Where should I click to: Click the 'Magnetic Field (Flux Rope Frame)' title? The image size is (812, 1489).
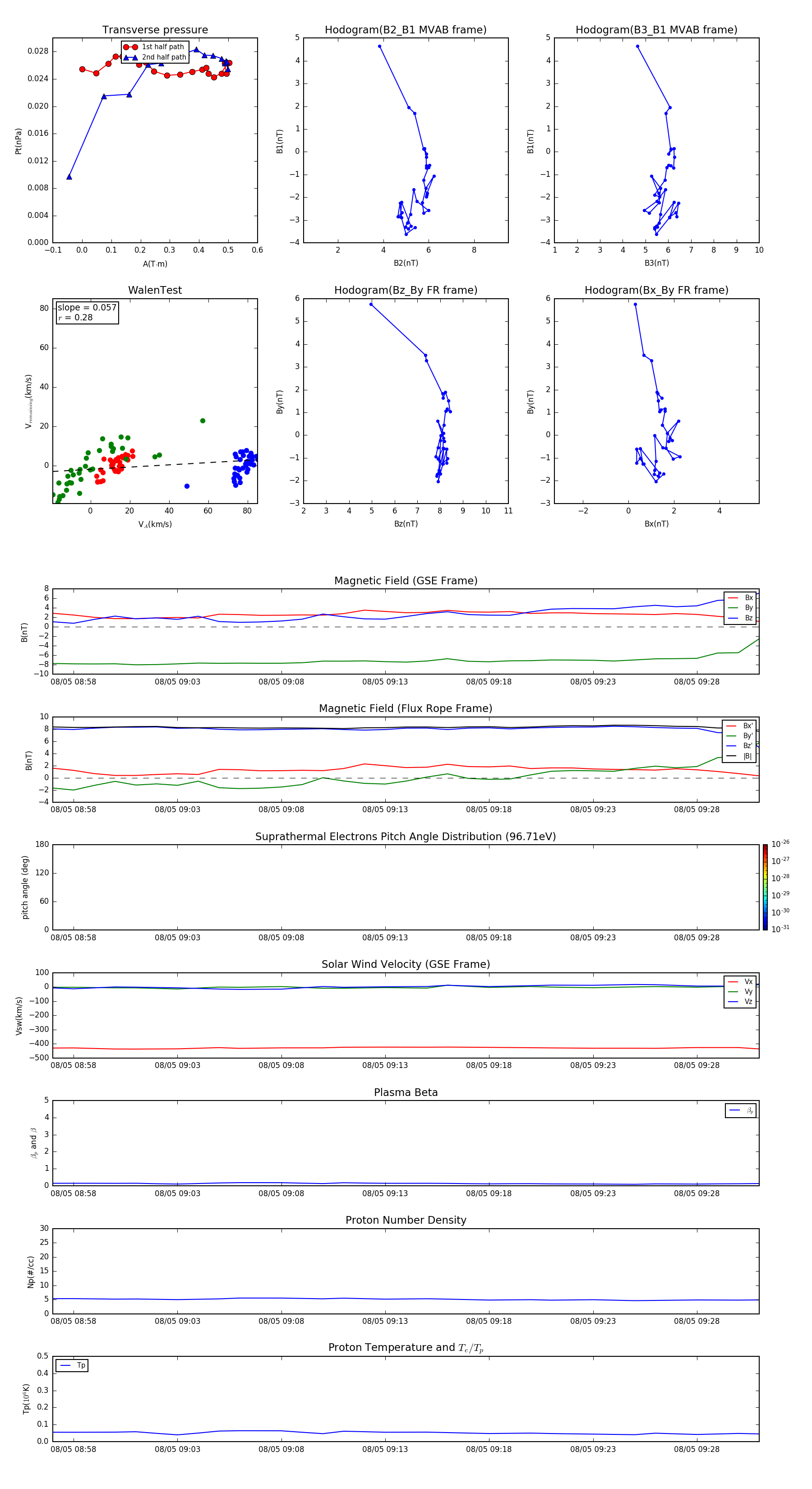coord(406,709)
